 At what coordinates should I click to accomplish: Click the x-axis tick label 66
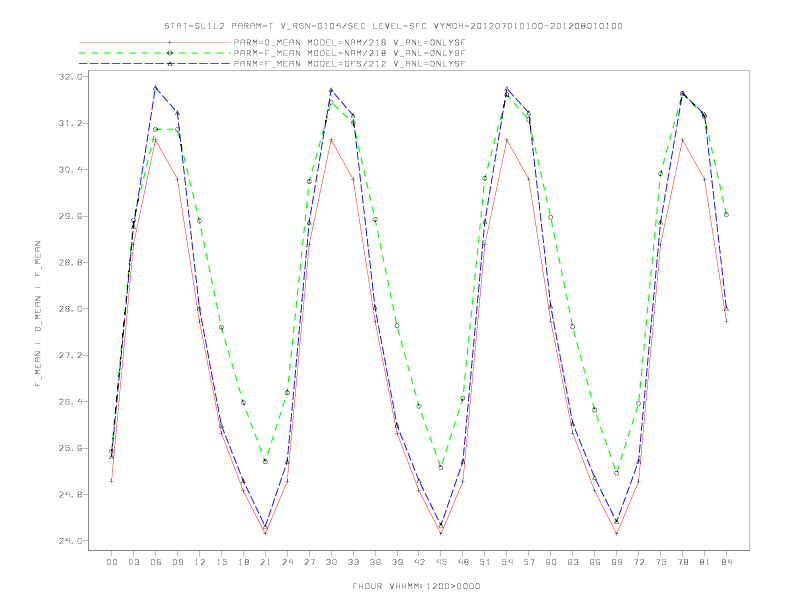[595, 562]
